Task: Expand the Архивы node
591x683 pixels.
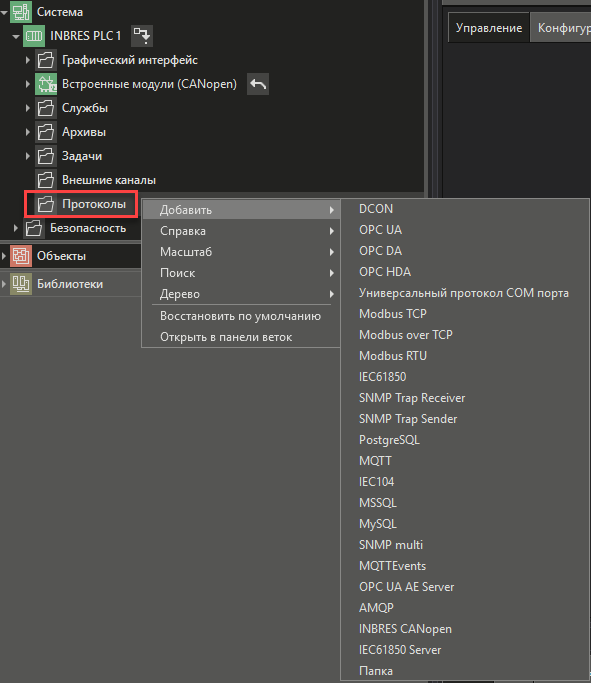Action: (28, 132)
